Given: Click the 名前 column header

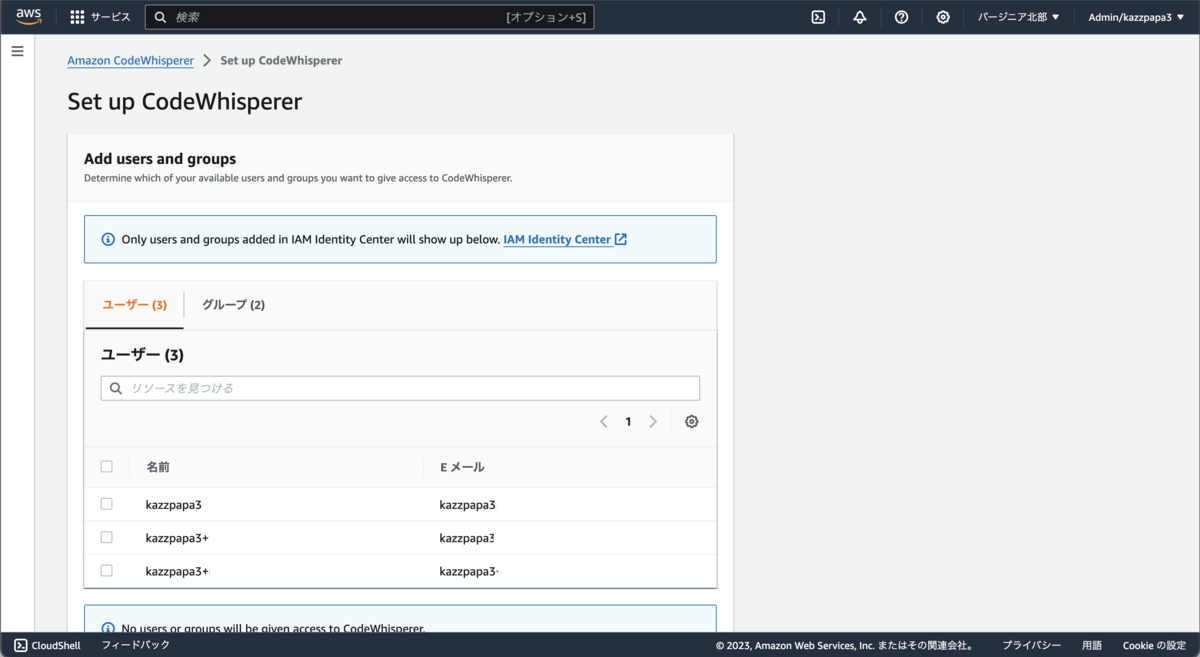Looking at the screenshot, I should coord(158,467).
